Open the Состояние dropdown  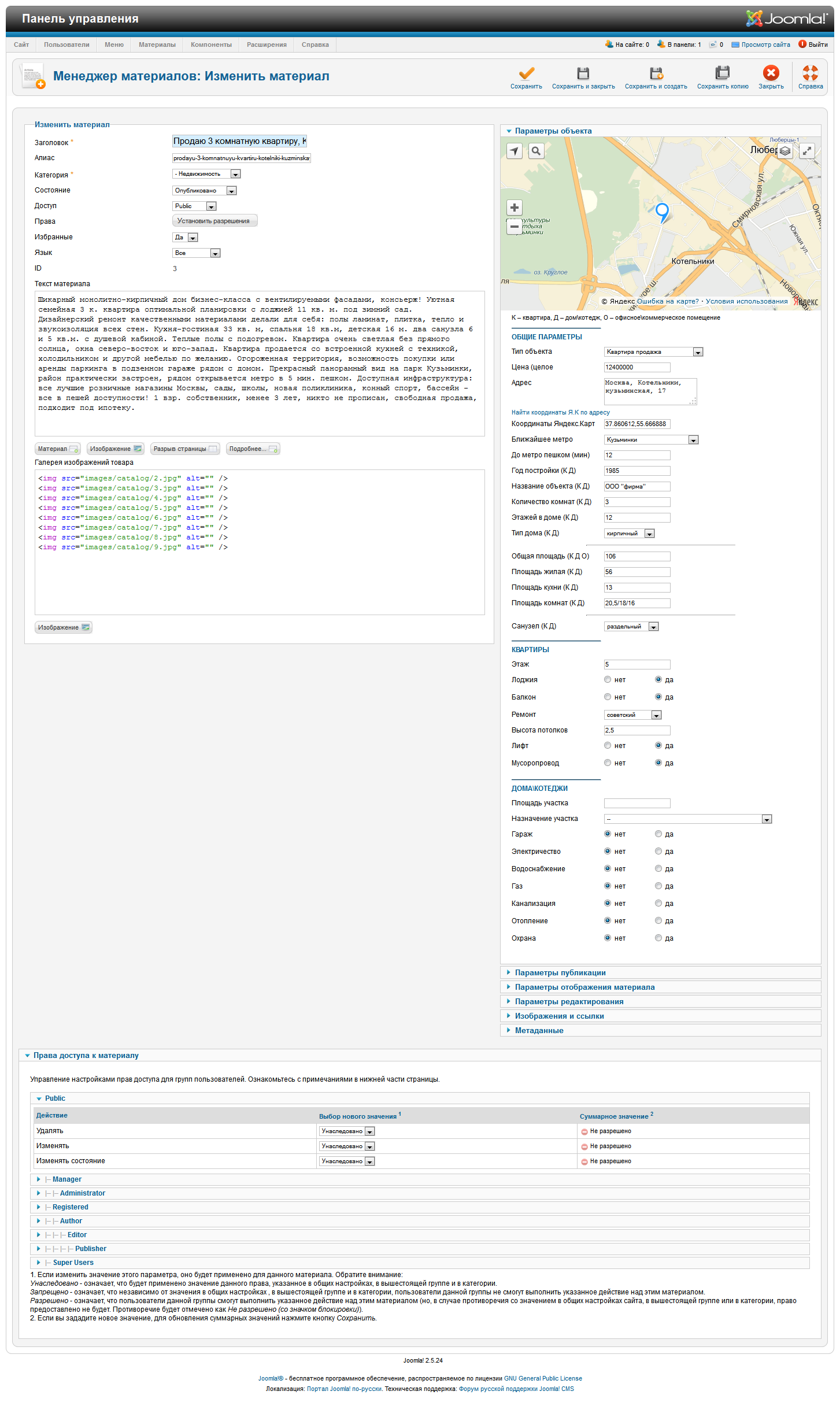click(205, 191)
